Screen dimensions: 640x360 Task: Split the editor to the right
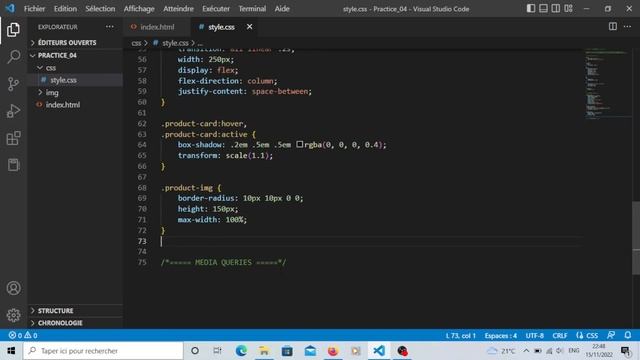coord(613,27)
